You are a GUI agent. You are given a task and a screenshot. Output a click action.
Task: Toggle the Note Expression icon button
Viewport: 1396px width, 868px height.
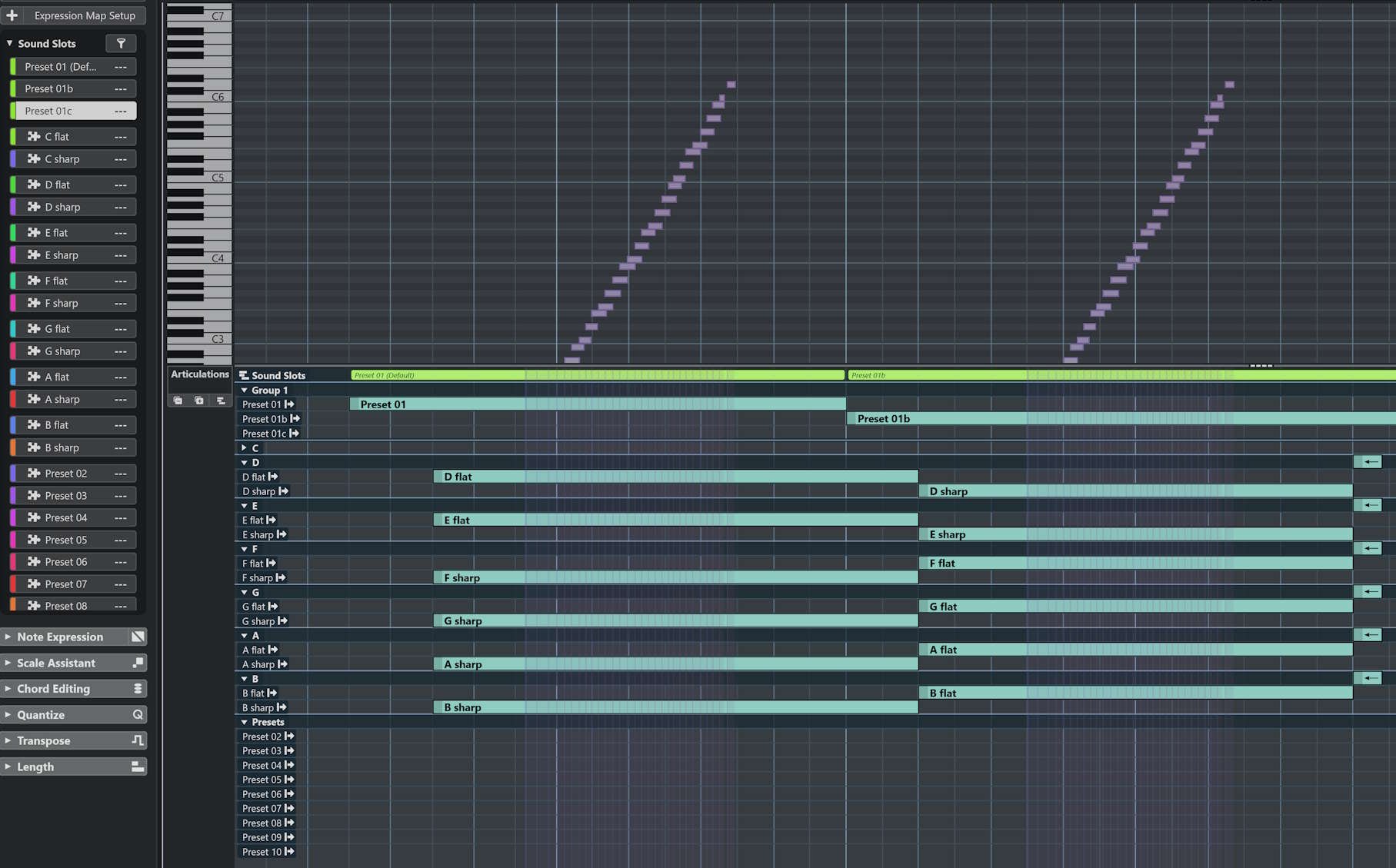(x=138, y=637)
